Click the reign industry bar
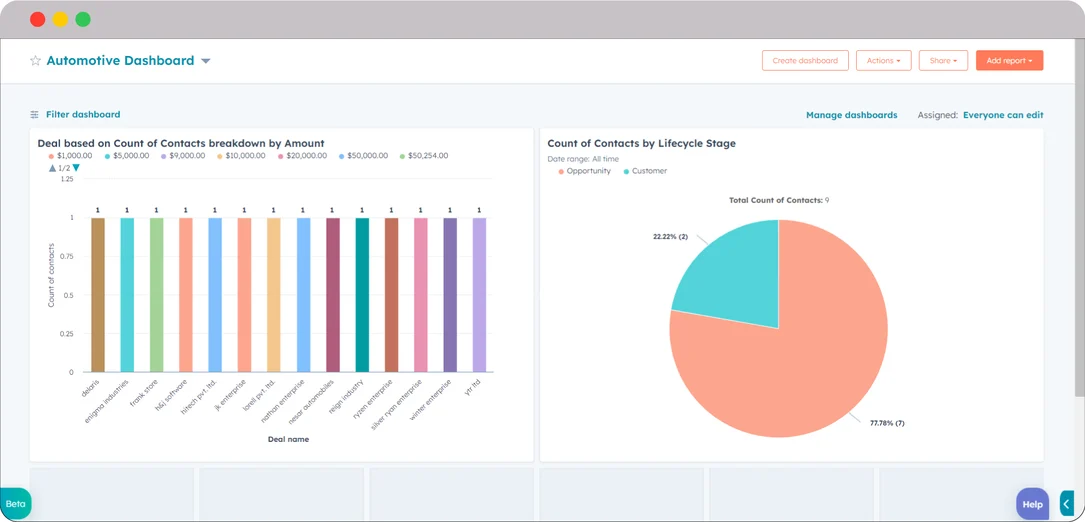The height and width of the screenshot is (522, 1085). point(362,295)
